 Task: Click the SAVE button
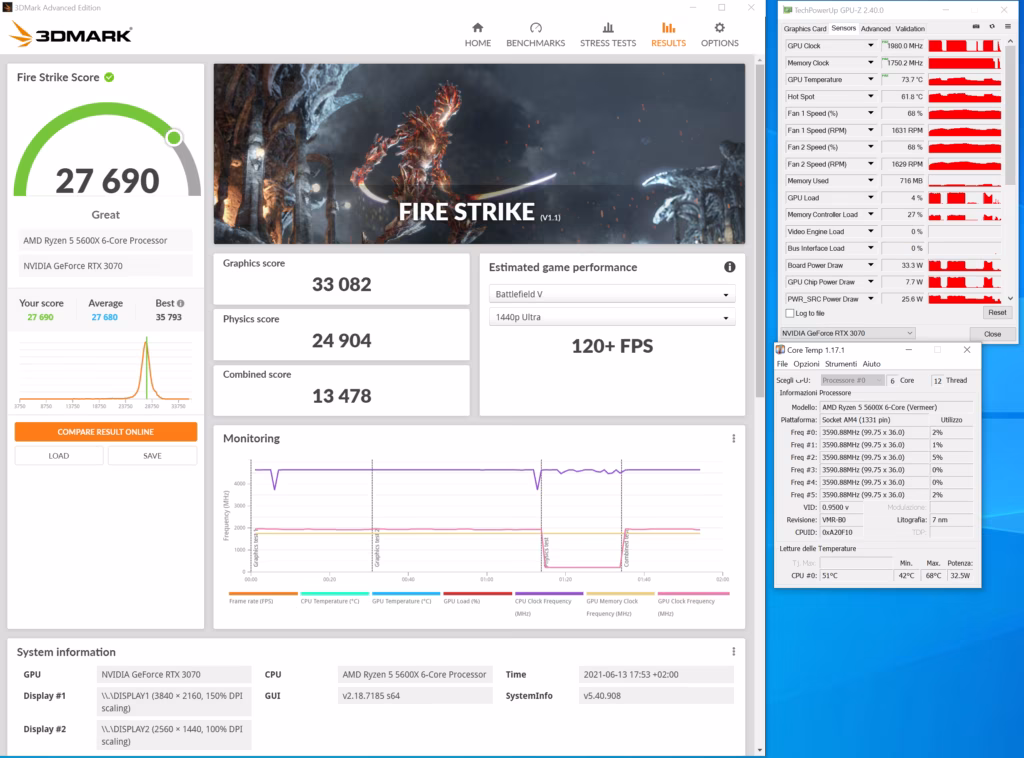pos(152,456)
